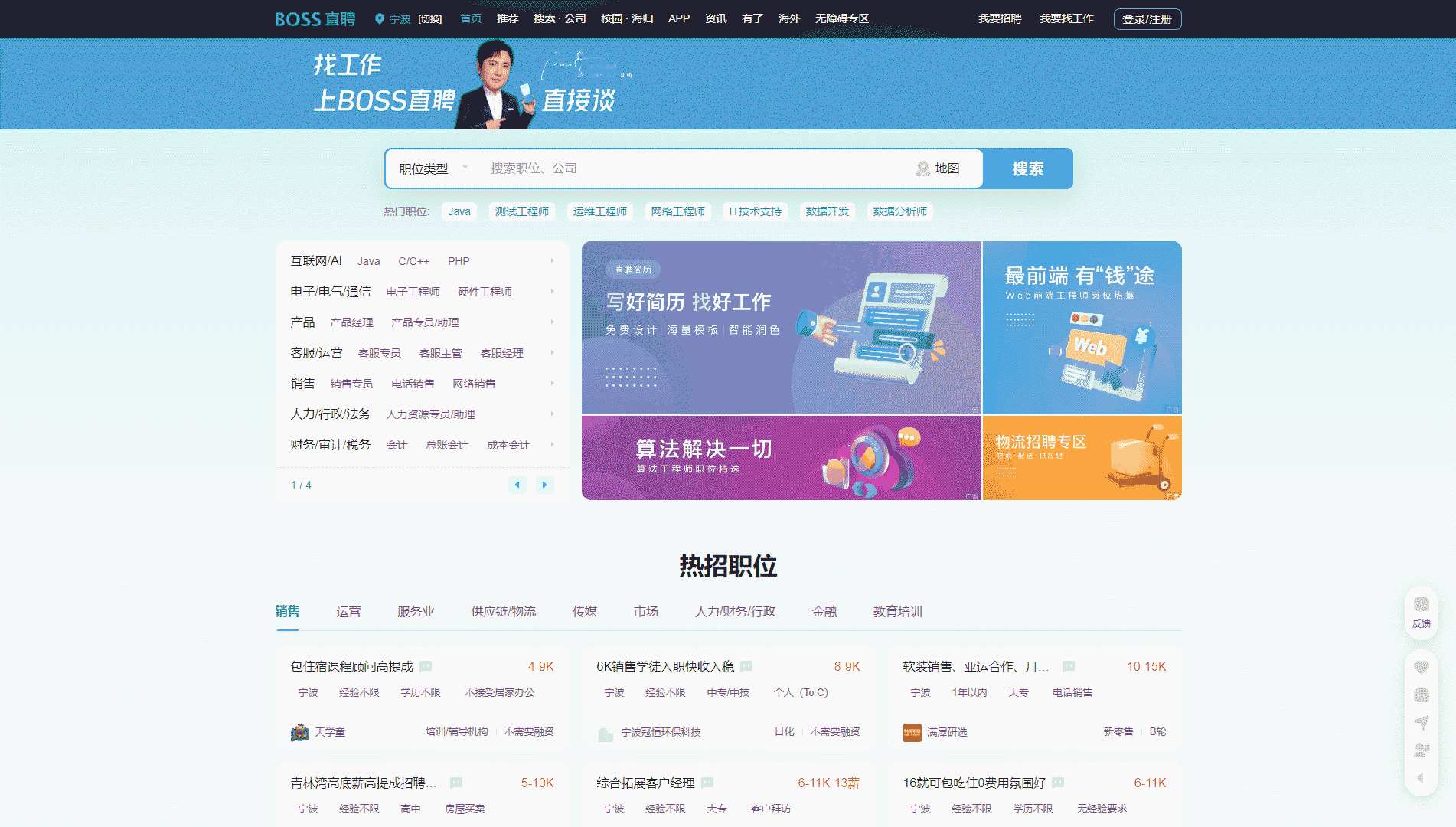Collapse sidebar using the left triangle icon
Image resolution: width=1456 pixels, height=827 pixels.
pos(1421,777)
